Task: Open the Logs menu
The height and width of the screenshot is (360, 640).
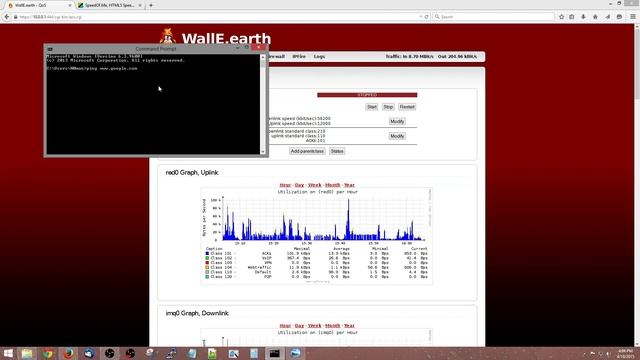Action: pyautogui.click(x=319, y=57)
